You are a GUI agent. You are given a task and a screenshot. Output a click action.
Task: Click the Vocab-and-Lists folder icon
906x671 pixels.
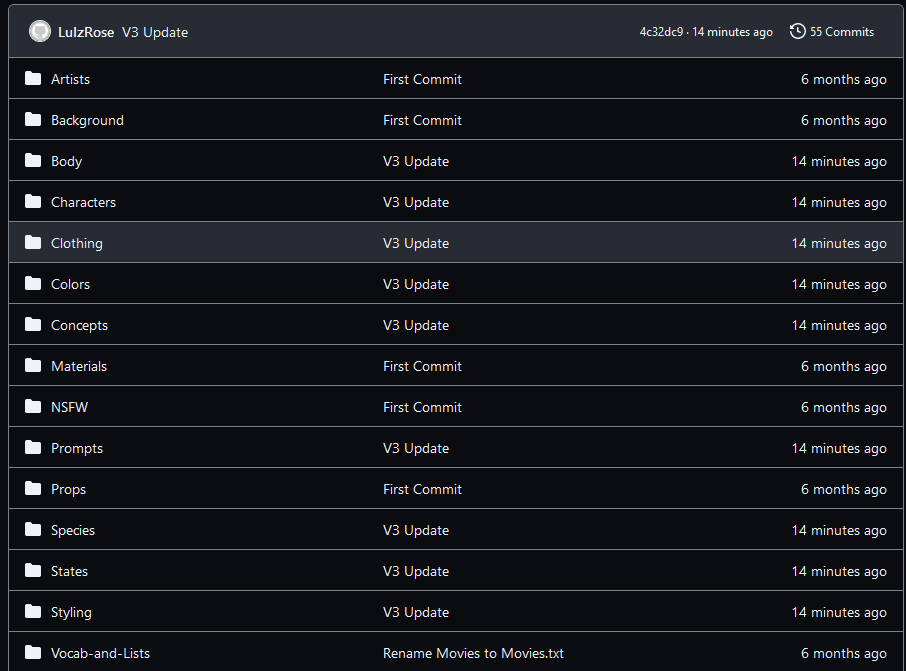coord(33,653)
